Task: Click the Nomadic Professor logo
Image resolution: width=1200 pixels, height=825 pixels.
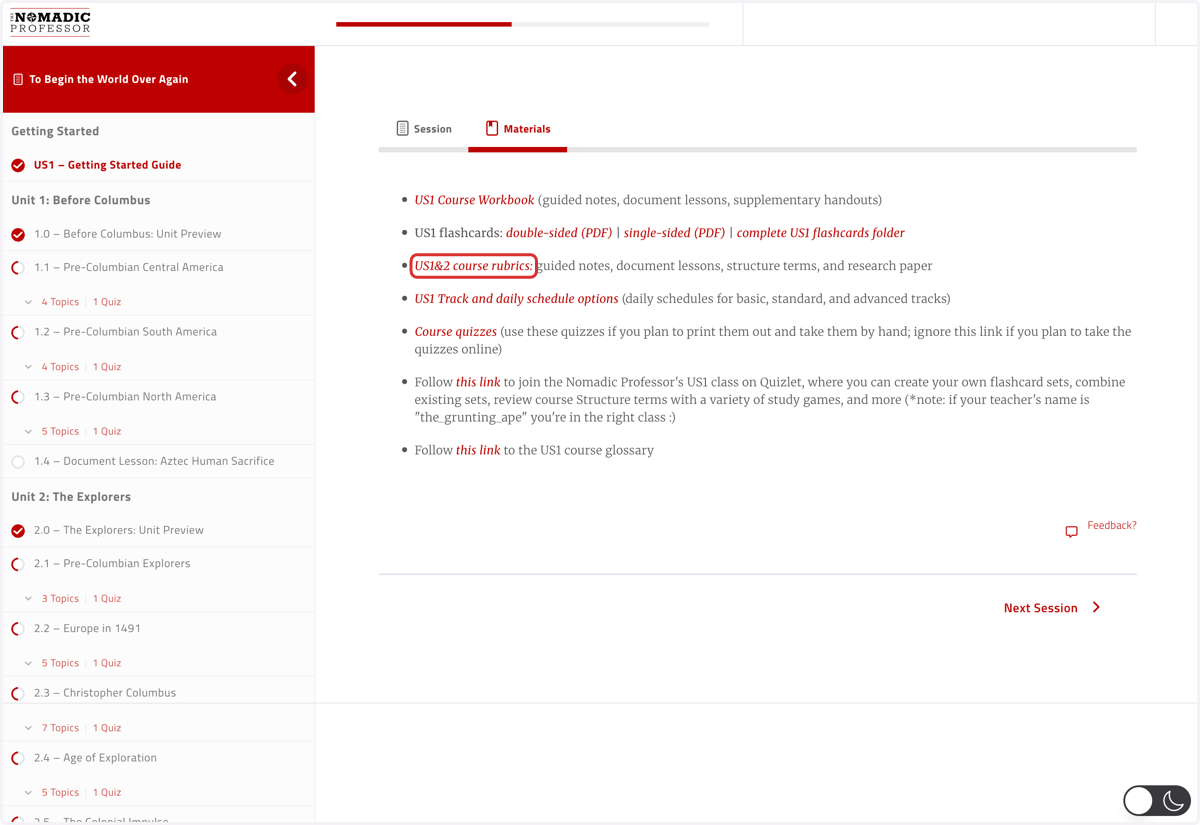Action: tap(50, 22)
